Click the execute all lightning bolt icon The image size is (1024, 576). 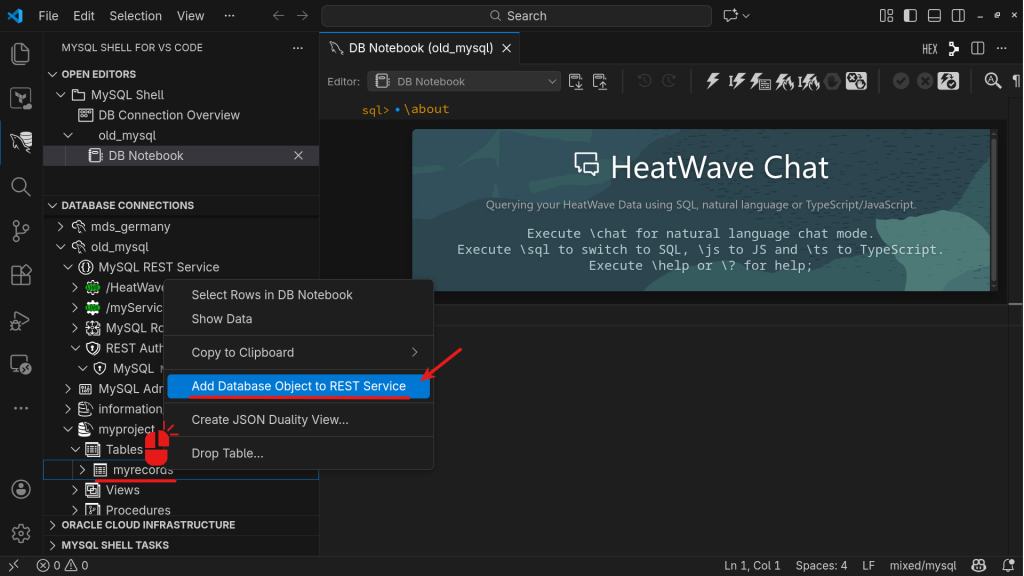(712, 81)
